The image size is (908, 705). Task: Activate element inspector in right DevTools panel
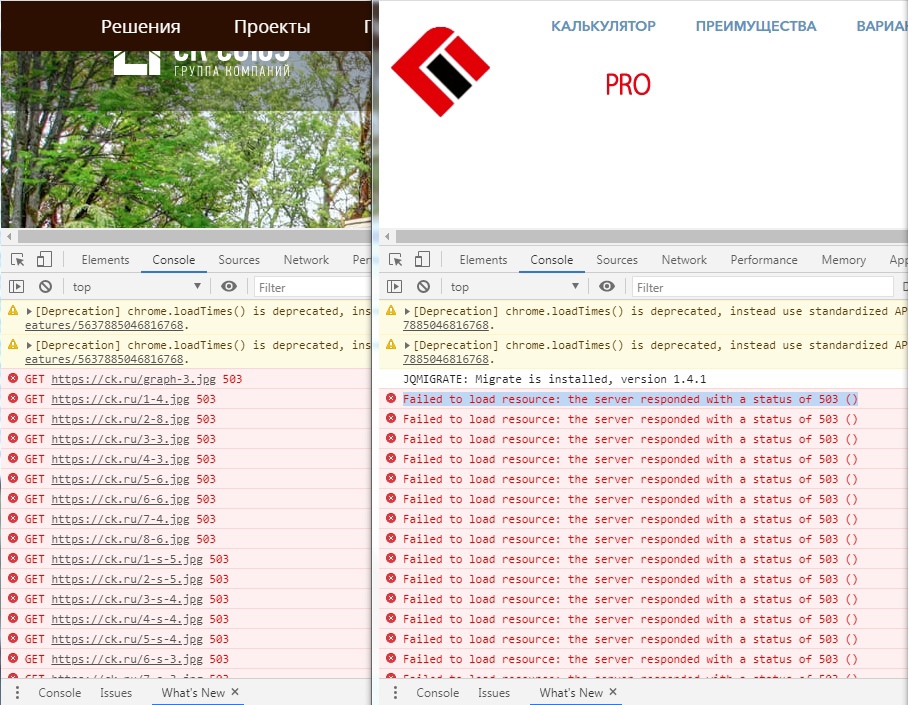[396, 260]
